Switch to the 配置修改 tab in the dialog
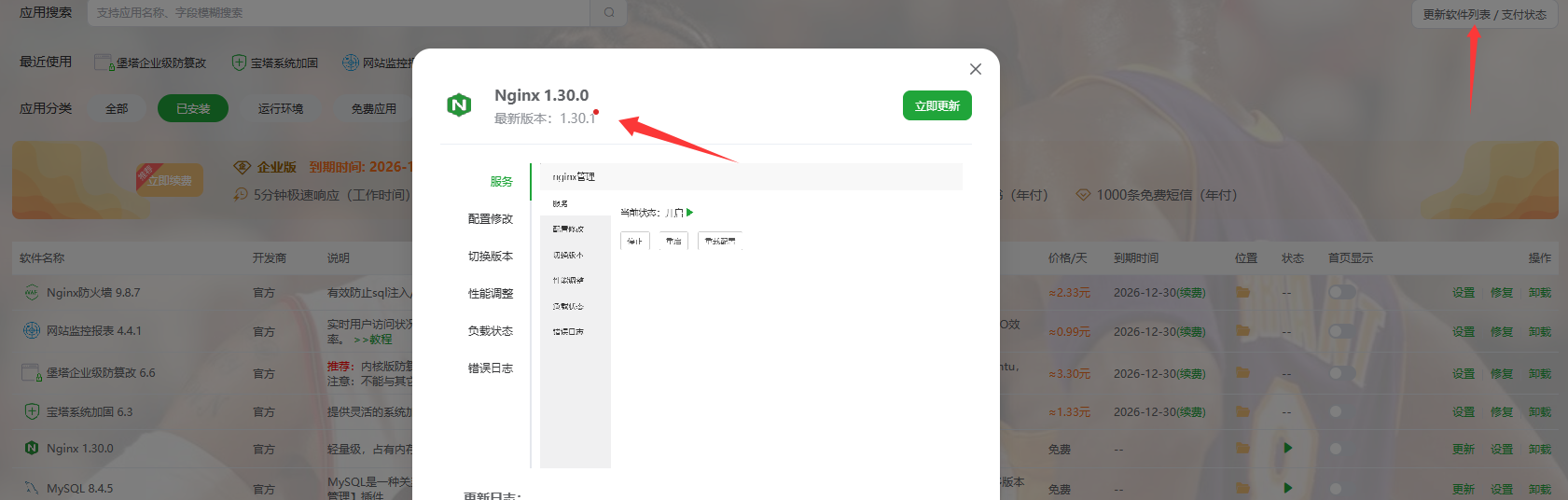 tap(491, 218)
